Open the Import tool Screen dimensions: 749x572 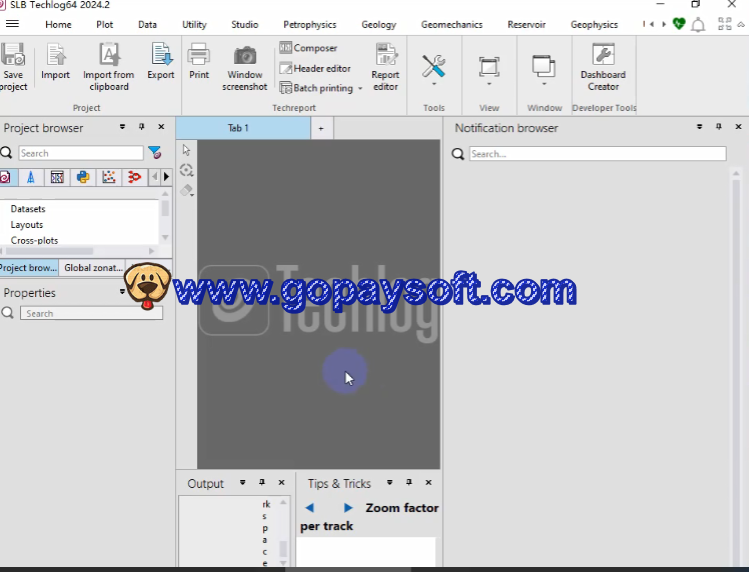[x=55, y=61]
